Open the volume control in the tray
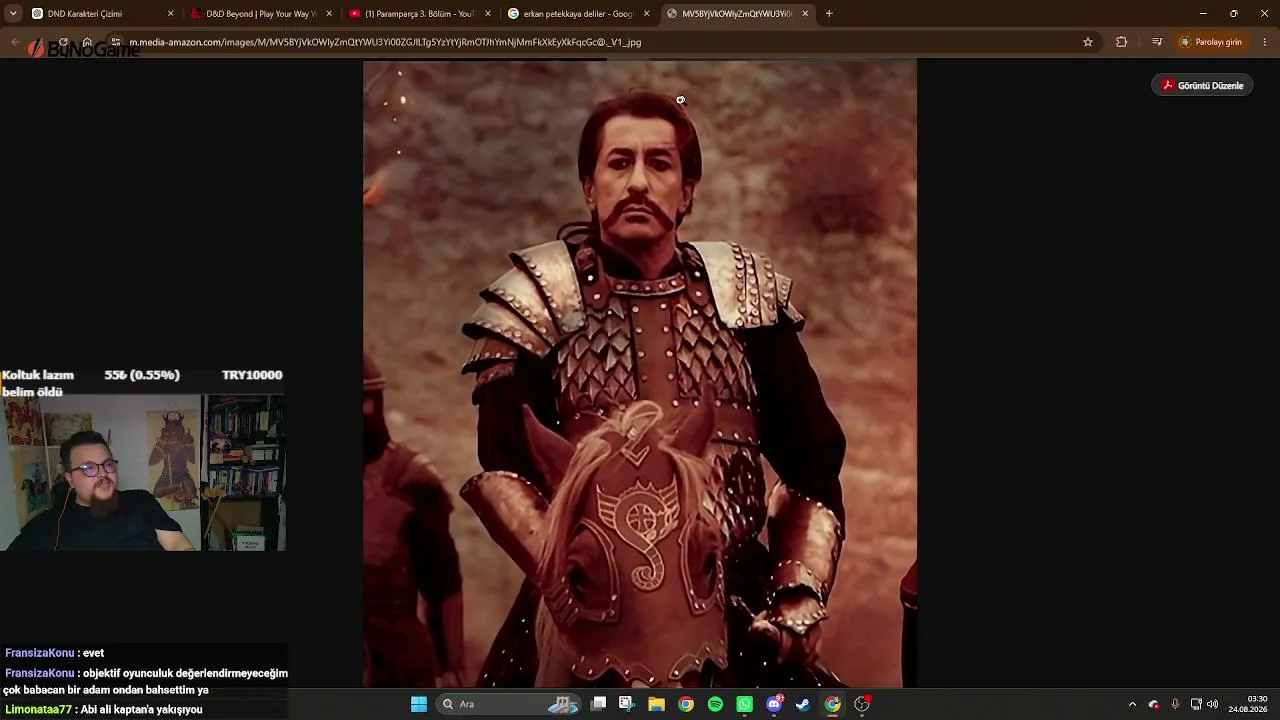Viewport: 1280px width, 720px height. pyautogui.click(x=1213, y=704)
